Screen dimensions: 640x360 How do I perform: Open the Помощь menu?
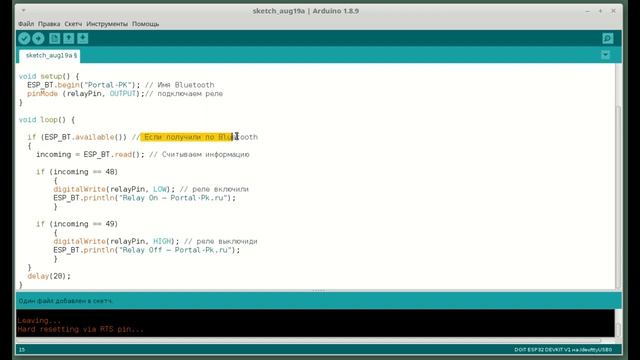[x=145, y=24]
